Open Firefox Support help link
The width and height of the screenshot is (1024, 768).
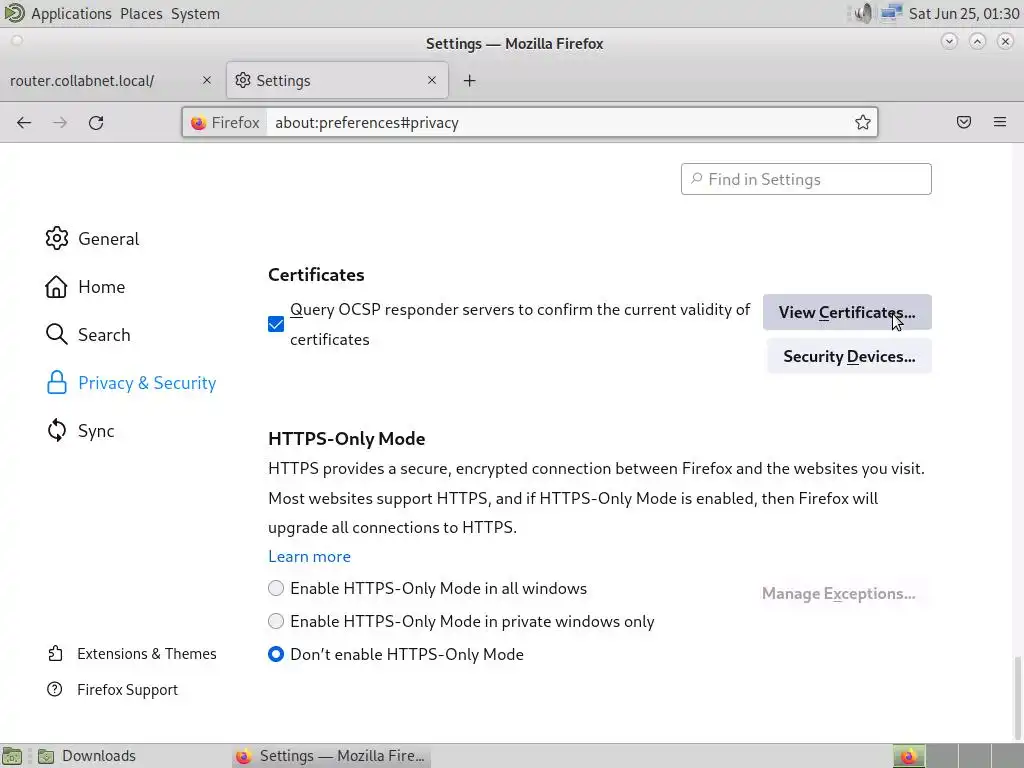(x=112, y=690)
